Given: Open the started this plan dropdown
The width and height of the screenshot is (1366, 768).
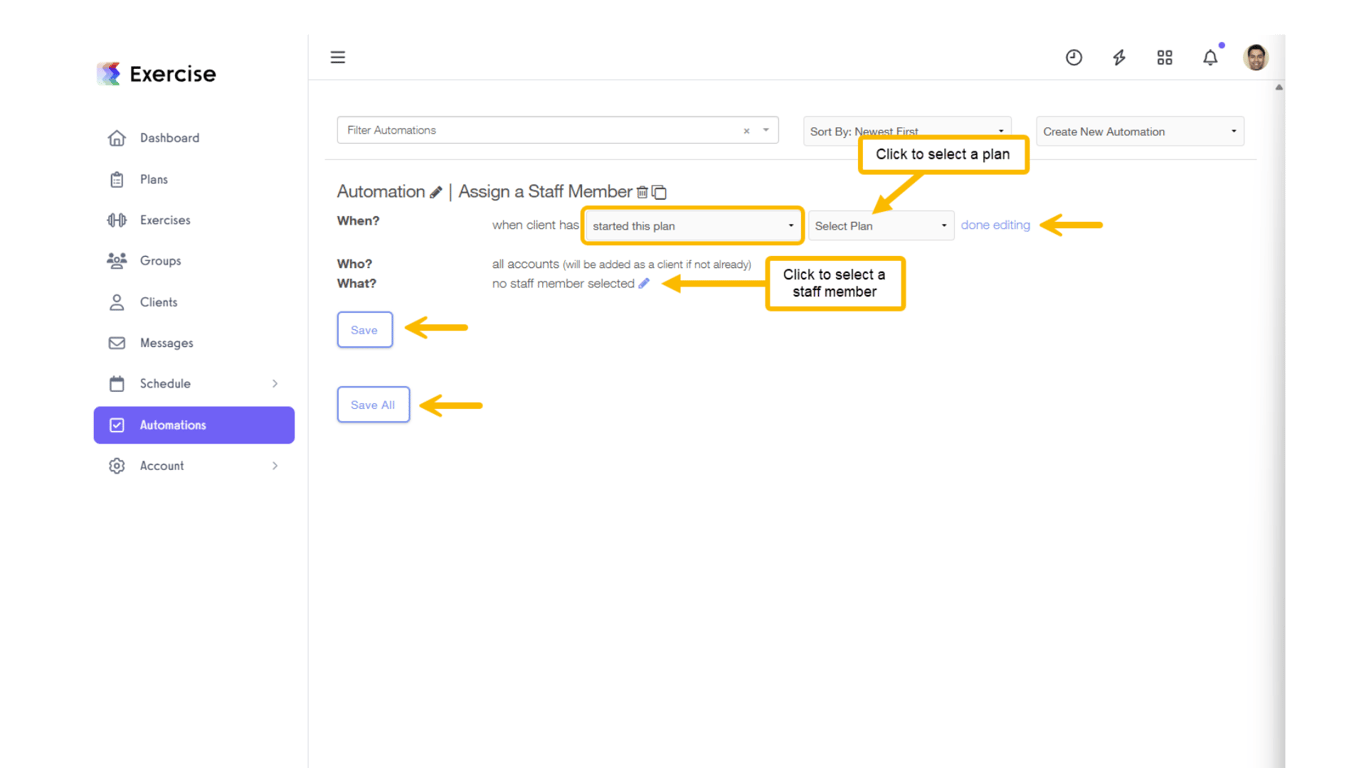Looking at the screenshot, I should pyautogui.click(x=691, y=225).
